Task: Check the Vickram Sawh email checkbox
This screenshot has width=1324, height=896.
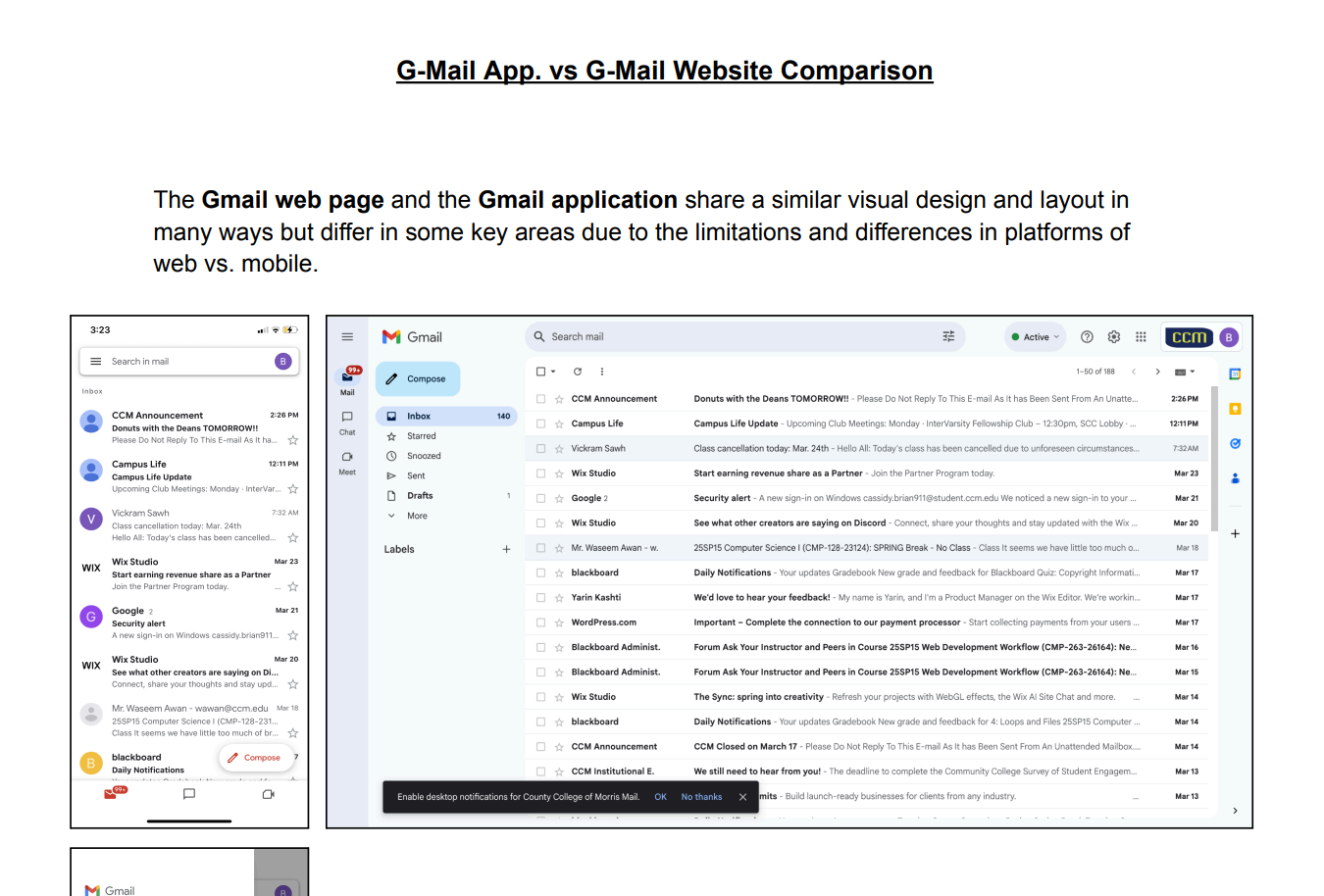Action: [540, 448]
